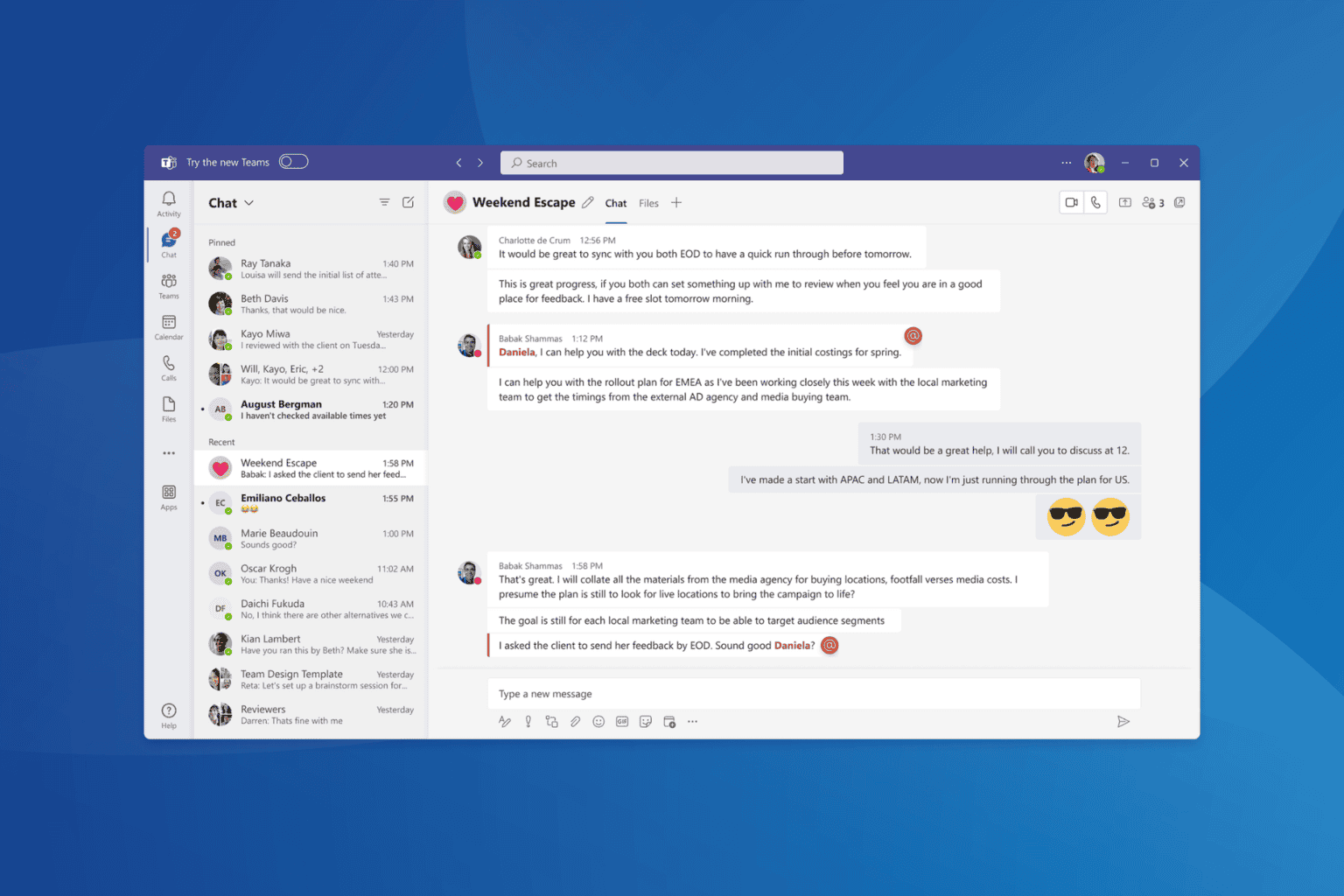
Task: Send the message with send arrow
Action: click(1123, 722)
